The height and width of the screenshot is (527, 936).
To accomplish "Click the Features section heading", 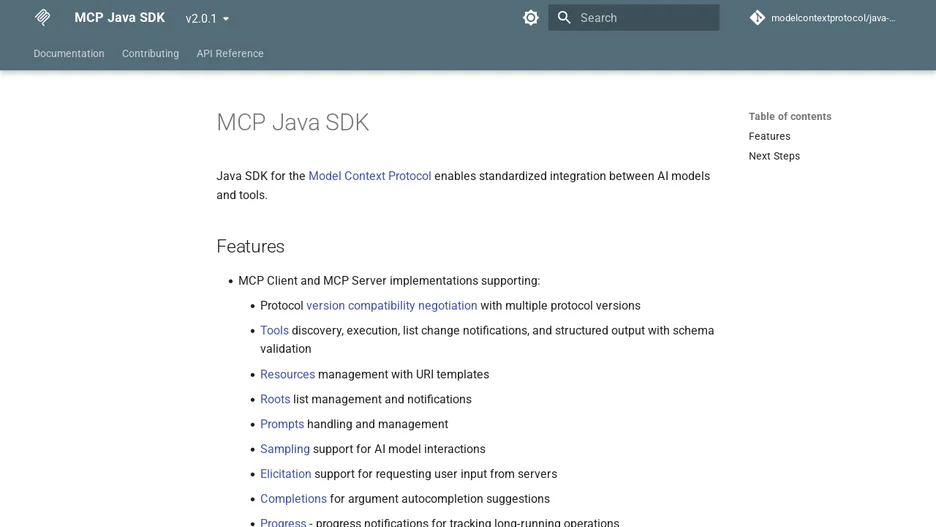I will pos(250,246).
